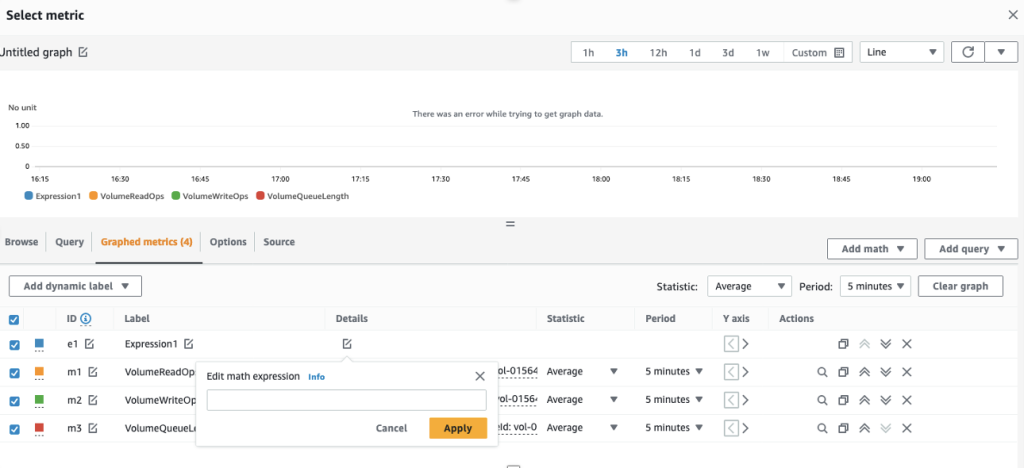Image resolution: width=1024 pixels, height=468 pixels.
Task: Edit the Expression1 label
Action: 189,343
